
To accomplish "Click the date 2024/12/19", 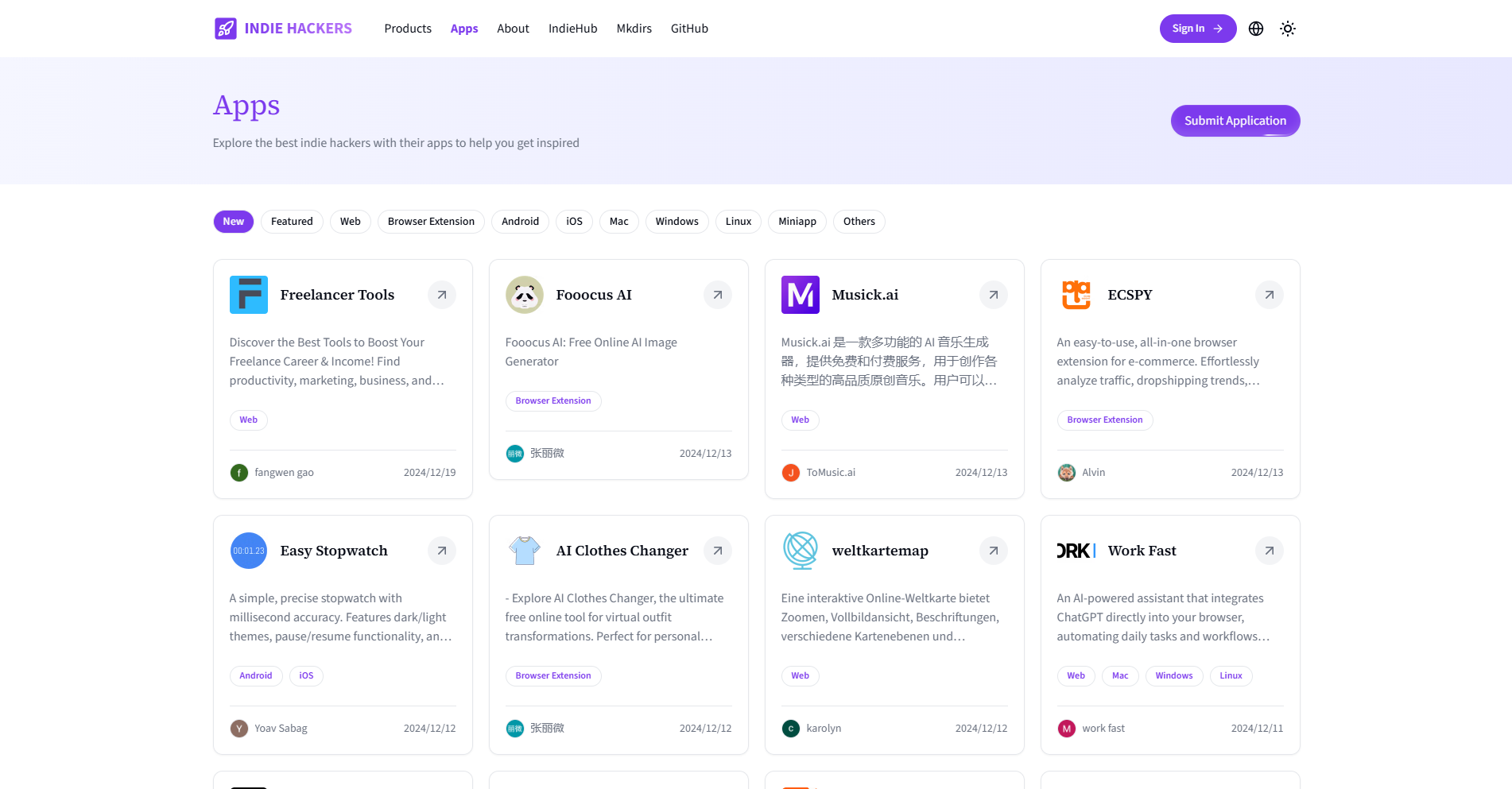I will [429, 473].
